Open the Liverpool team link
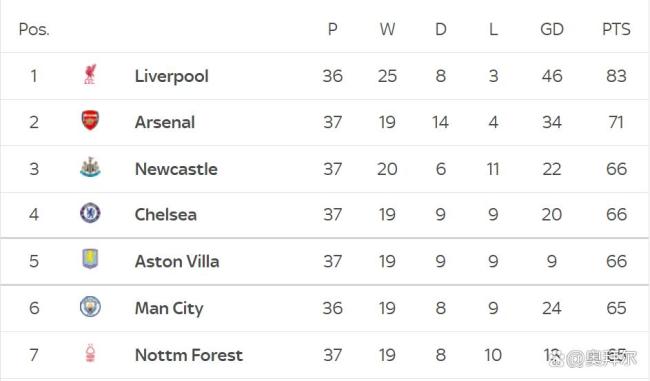The height and width of the screenshot is (381, 650). pos(172,76)
